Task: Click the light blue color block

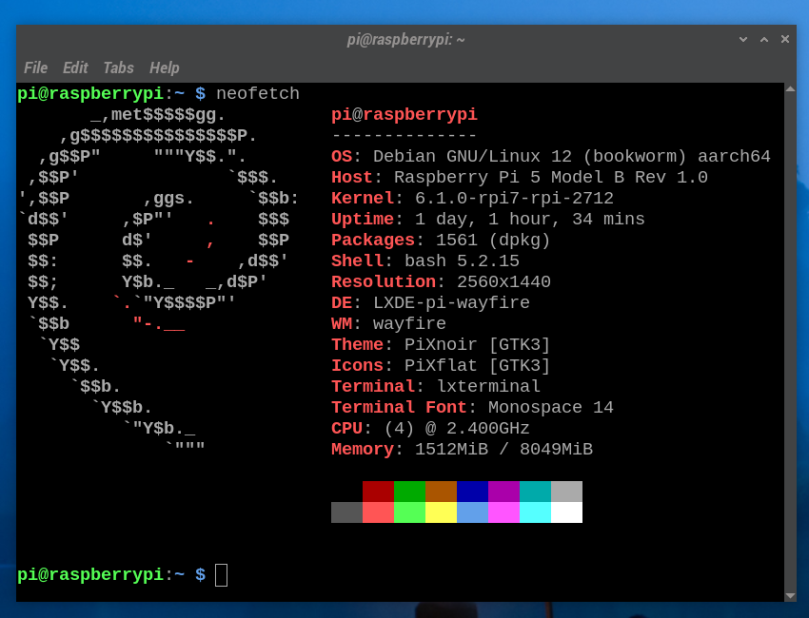Action: click(x=473, y=512)
